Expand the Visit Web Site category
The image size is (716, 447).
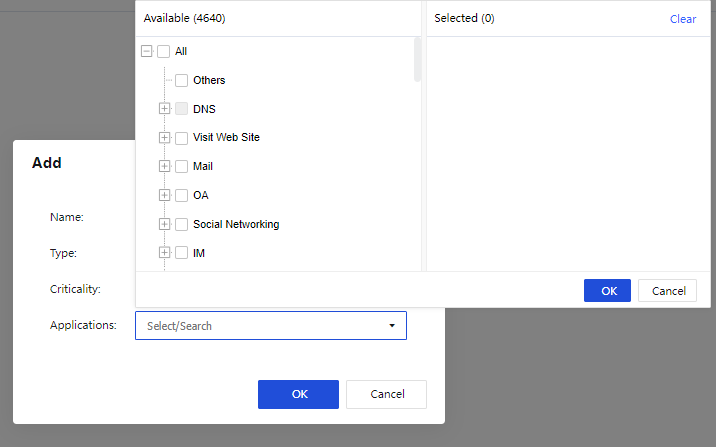(164, 137)
